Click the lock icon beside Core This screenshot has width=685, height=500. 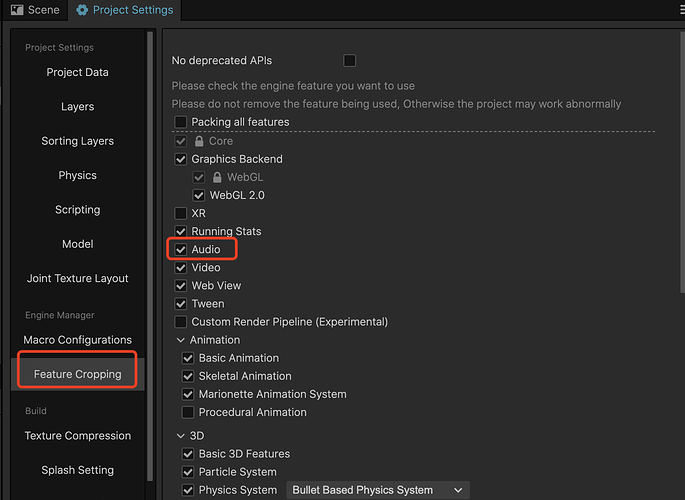click(199, 141)
